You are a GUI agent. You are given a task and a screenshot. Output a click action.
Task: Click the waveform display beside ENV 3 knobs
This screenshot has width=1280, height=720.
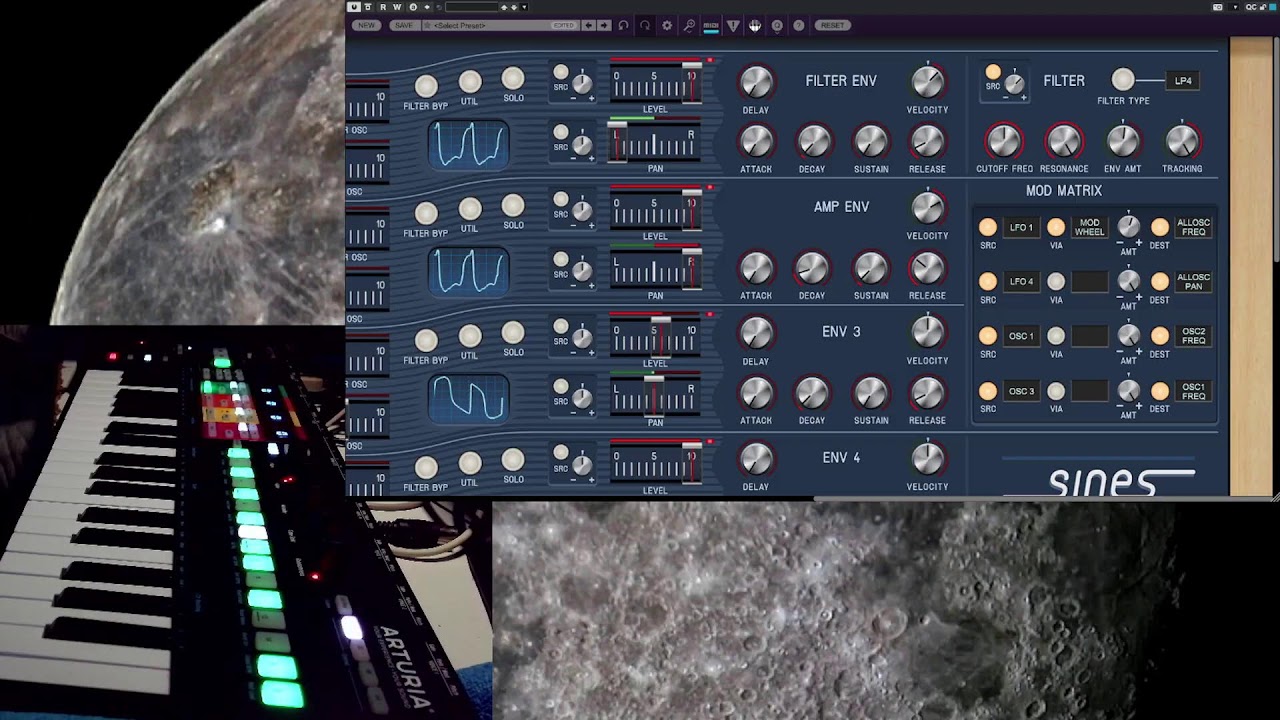469,397
